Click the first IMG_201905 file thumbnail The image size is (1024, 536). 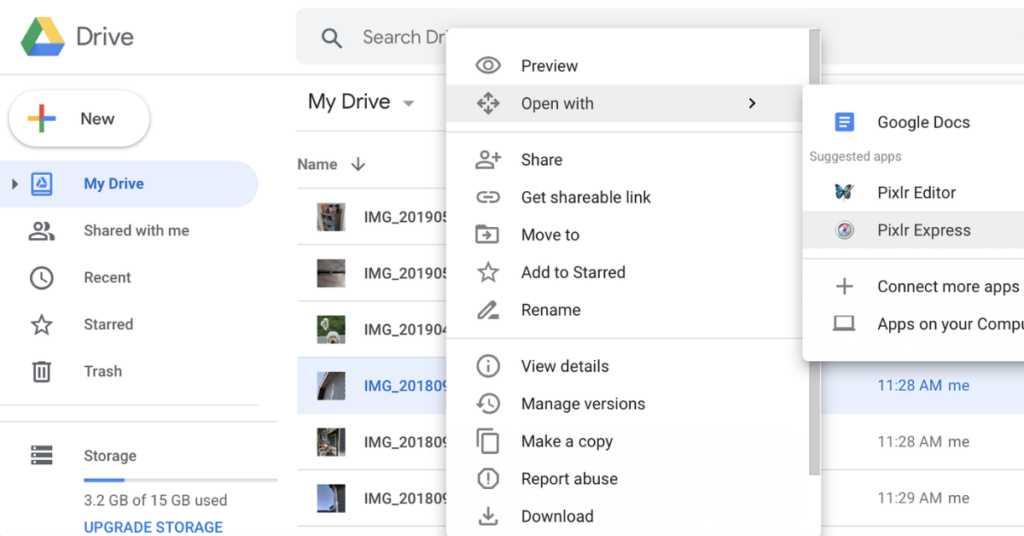click(x=331, y=217)
